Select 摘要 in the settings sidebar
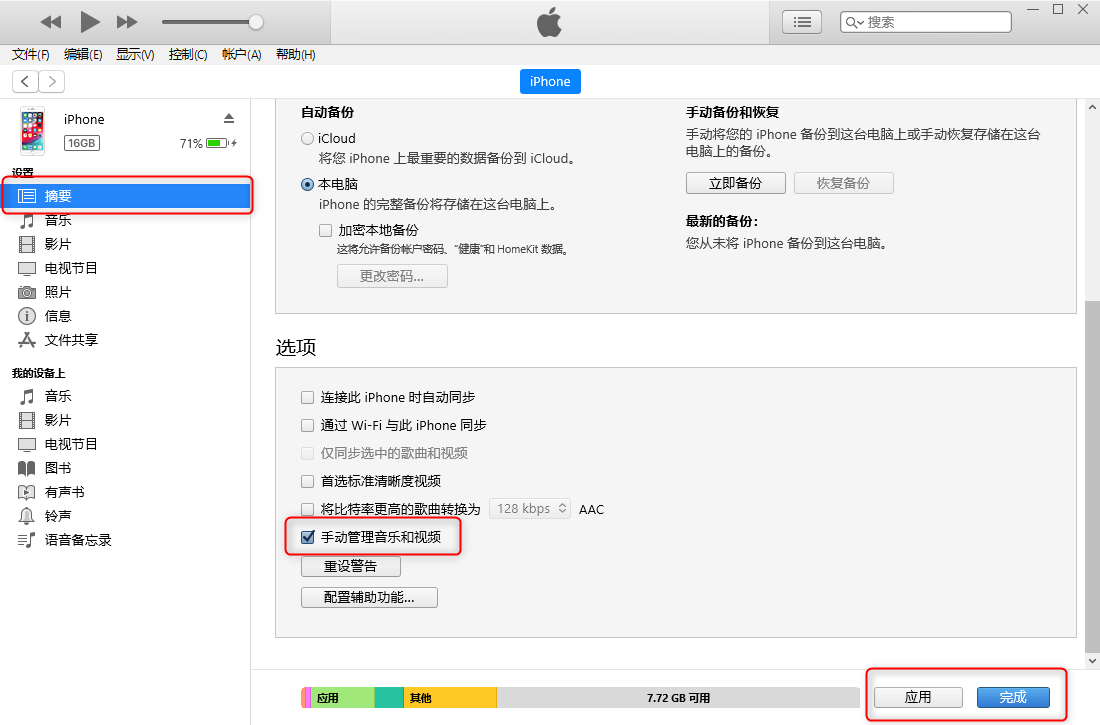 coord(127,196)
